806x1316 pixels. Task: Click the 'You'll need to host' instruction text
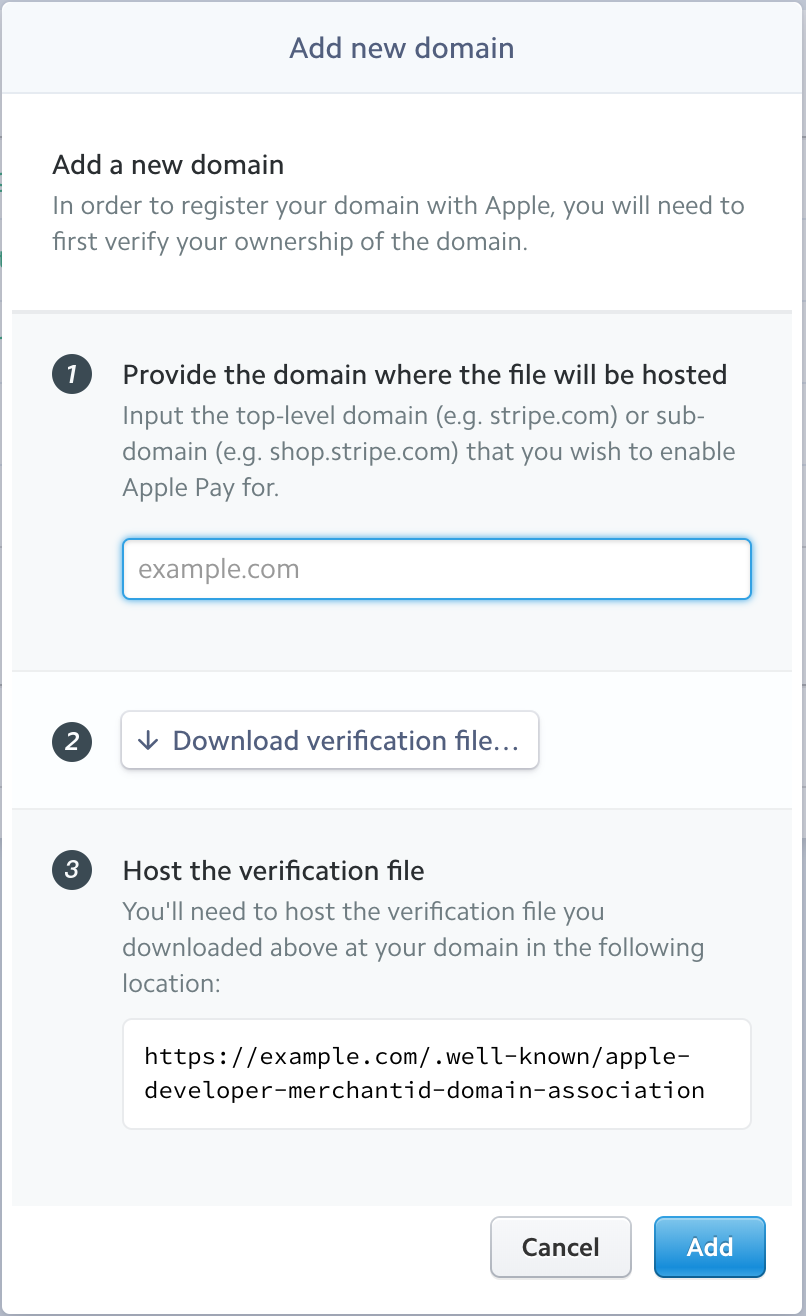tap(413, 947)
